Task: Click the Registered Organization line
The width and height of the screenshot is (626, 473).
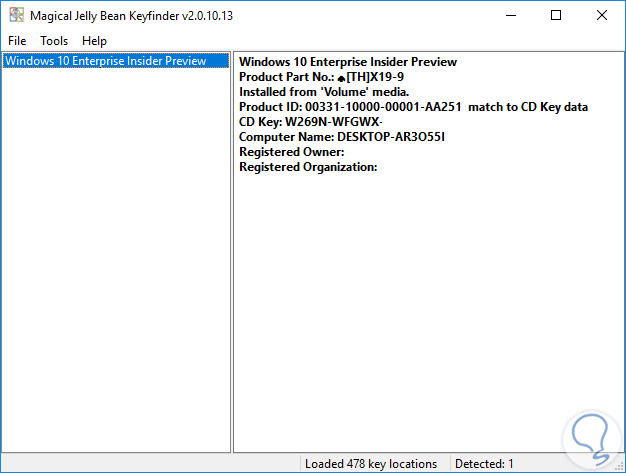Action: (x=308, y=167)
